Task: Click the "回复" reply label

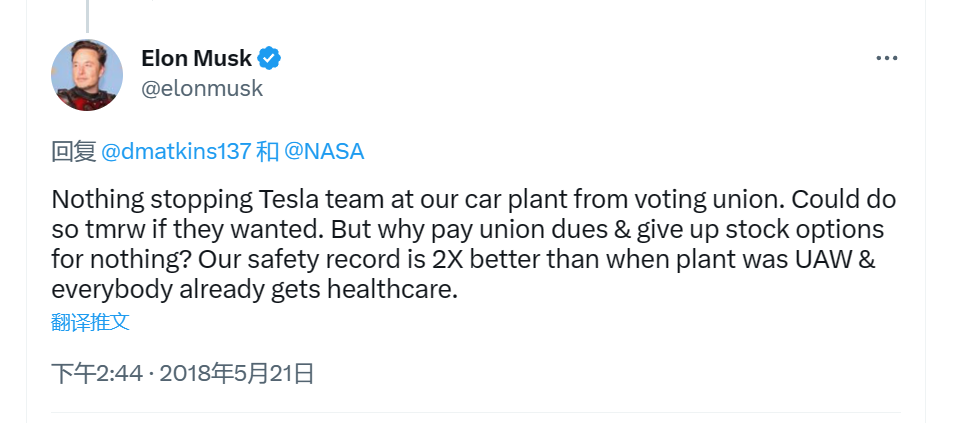Action: (73, 152)
